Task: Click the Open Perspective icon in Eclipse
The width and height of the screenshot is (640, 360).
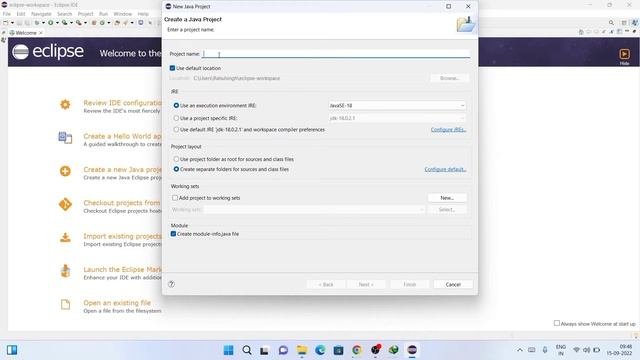Action: (624, 23)
